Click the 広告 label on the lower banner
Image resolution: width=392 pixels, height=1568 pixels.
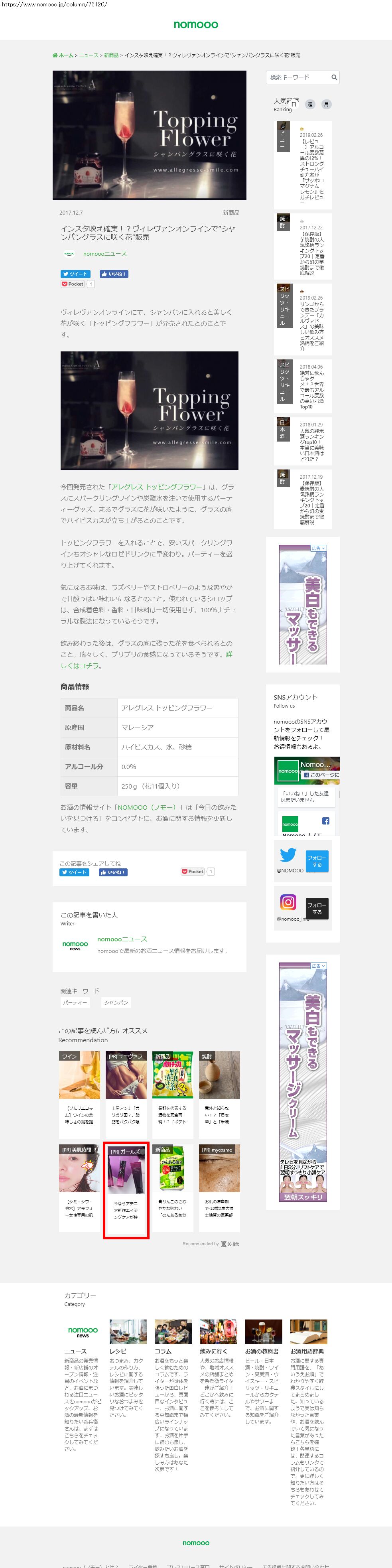click(318, 966)
